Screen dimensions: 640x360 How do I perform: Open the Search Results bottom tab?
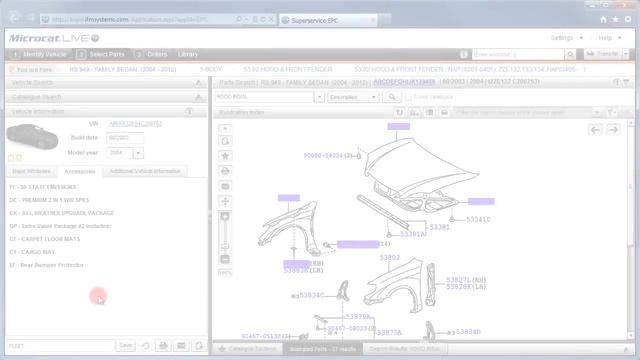point(404,349)
